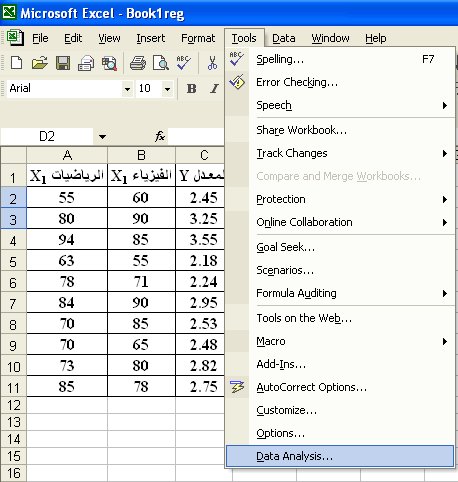Close the open Tools menu
The image size is (458, 482).
[244, 38]
